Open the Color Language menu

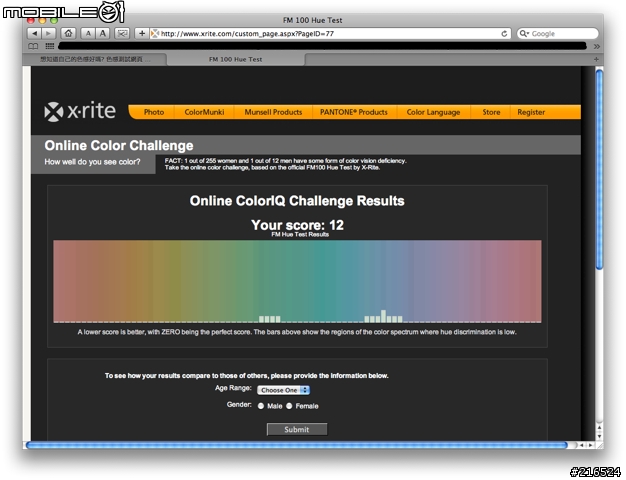433,112
